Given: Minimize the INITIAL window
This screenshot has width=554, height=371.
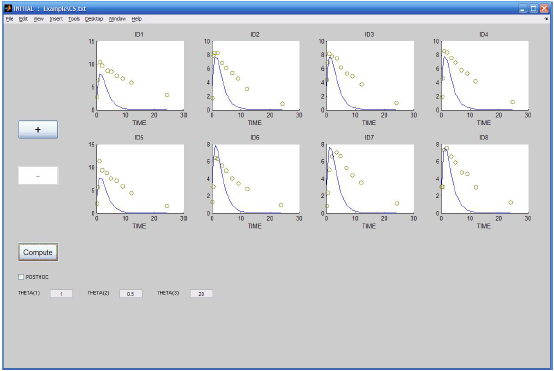Looking at the screenshot, I should tap(523, 8).
